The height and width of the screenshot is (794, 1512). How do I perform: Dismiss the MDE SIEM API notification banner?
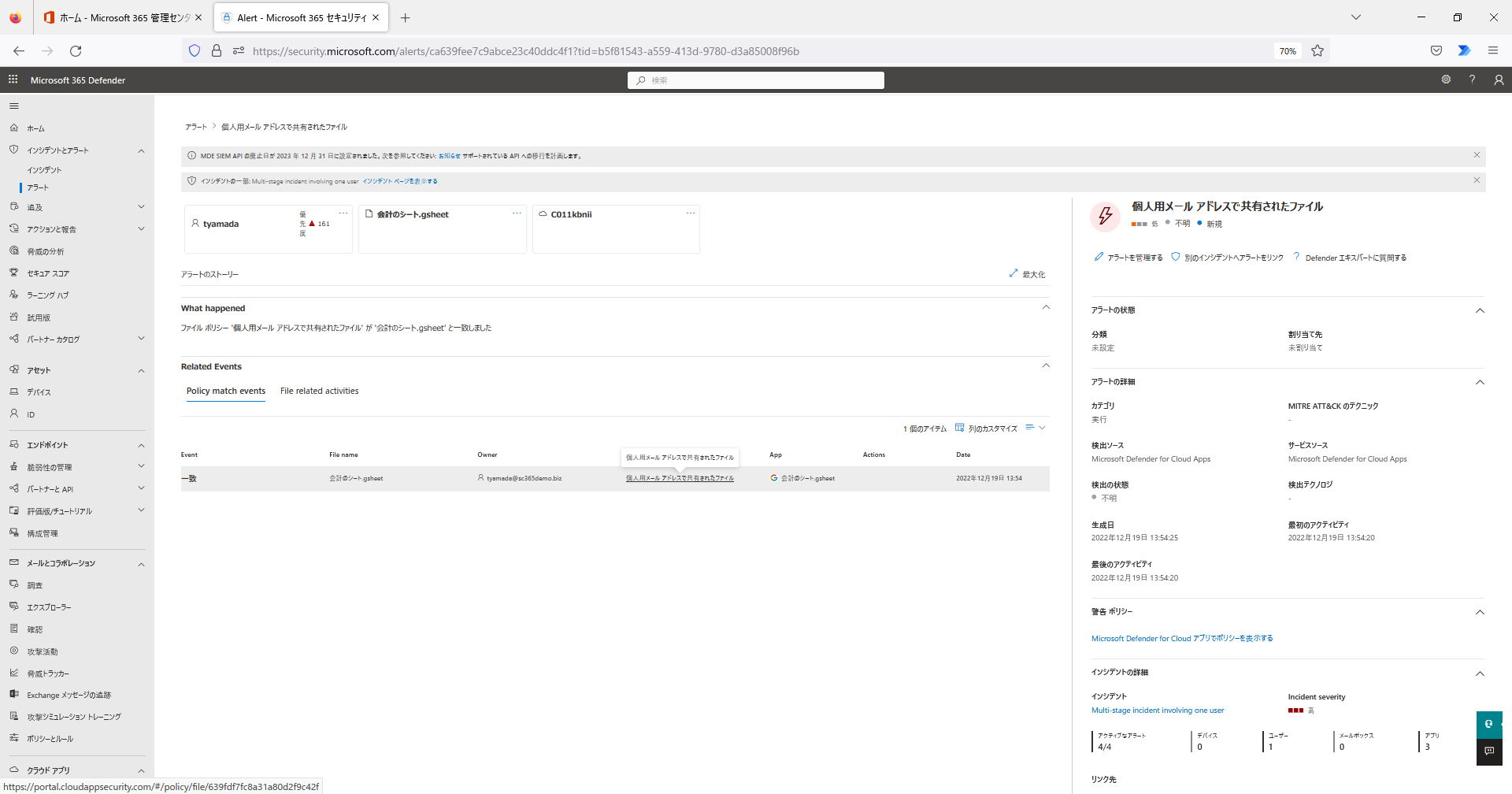(x=1477, y=155)
